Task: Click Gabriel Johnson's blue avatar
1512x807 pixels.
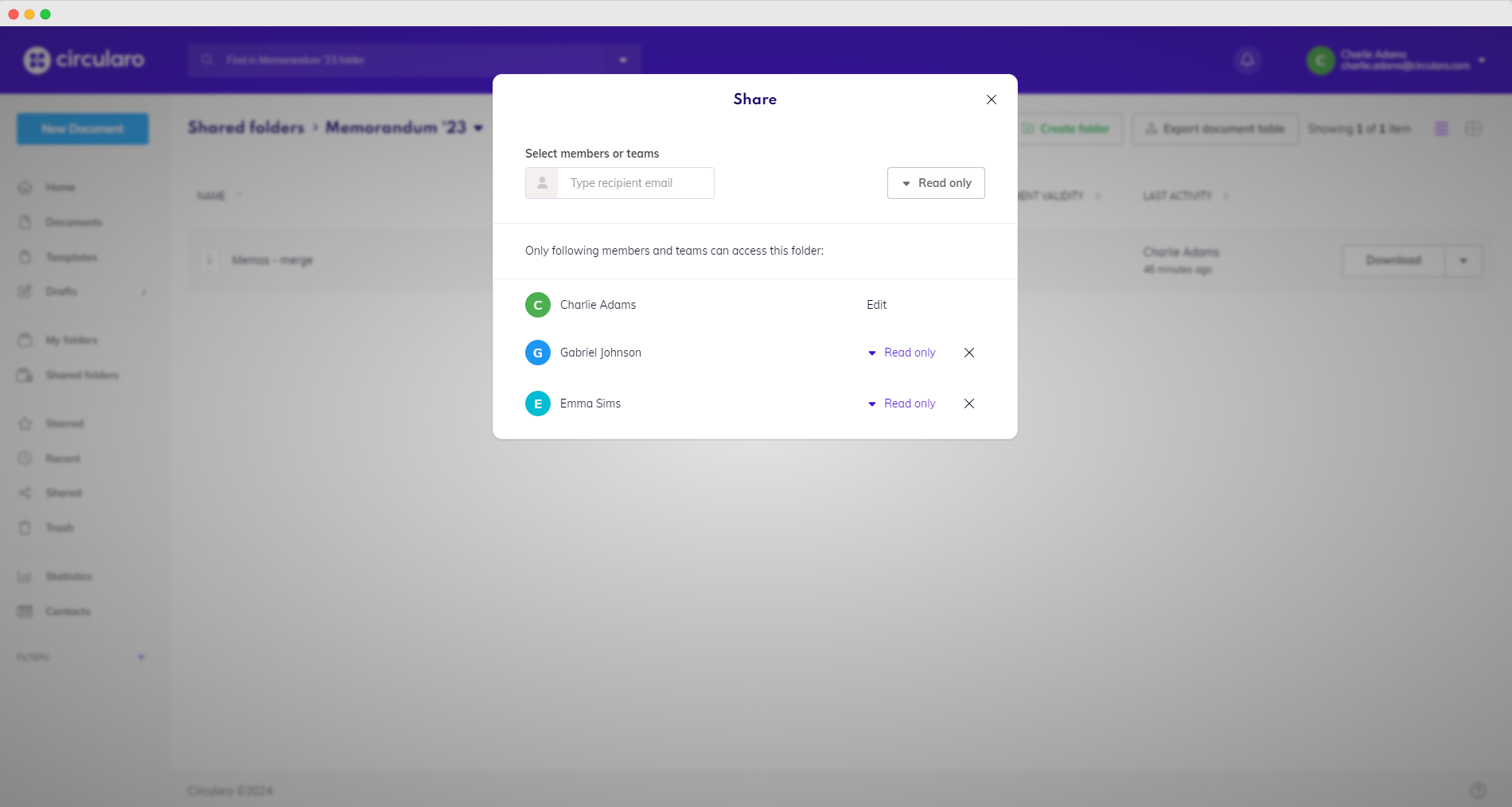Action: click(x=538, y=353)
